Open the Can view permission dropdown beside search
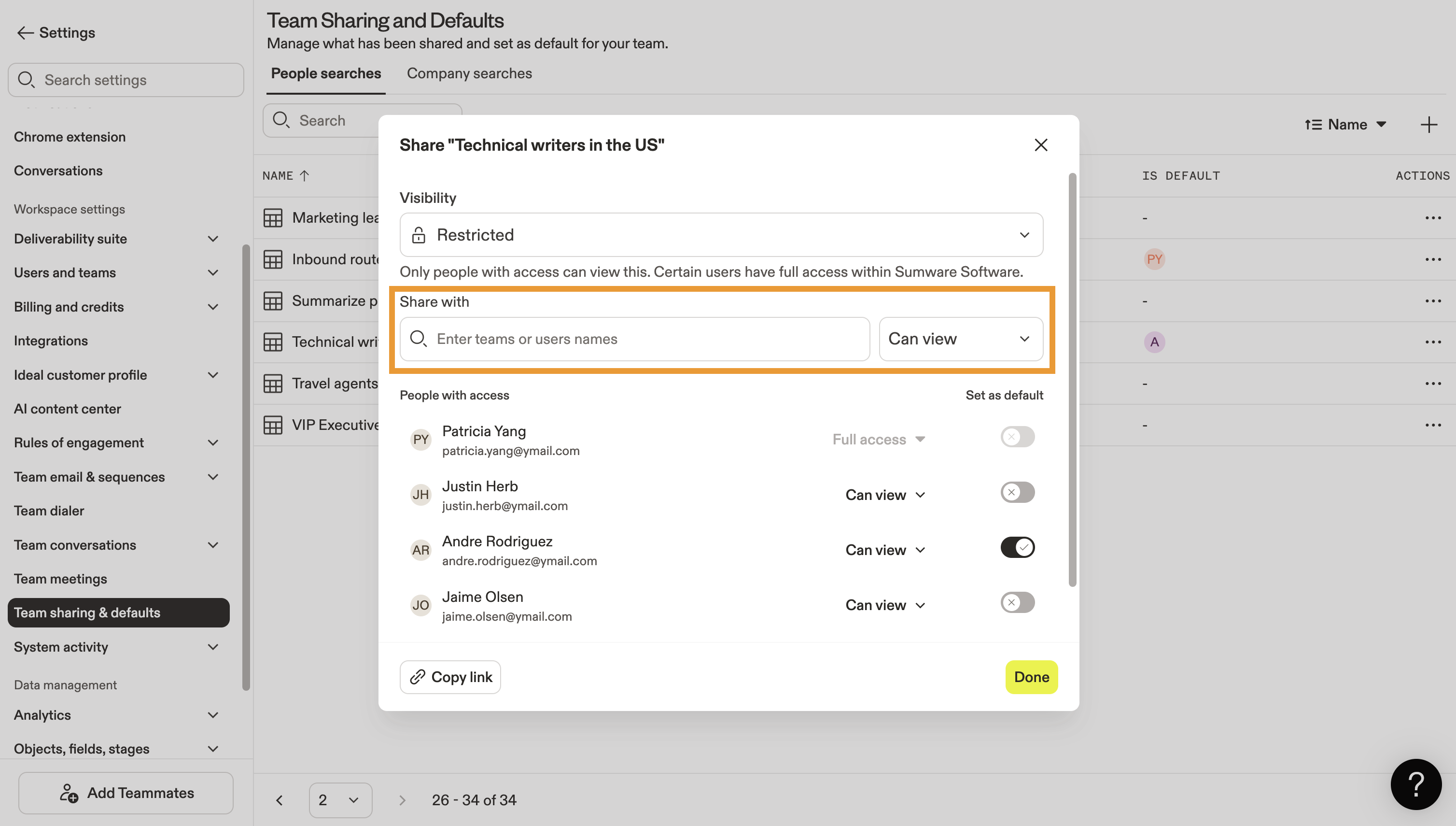 click(961, 339)
